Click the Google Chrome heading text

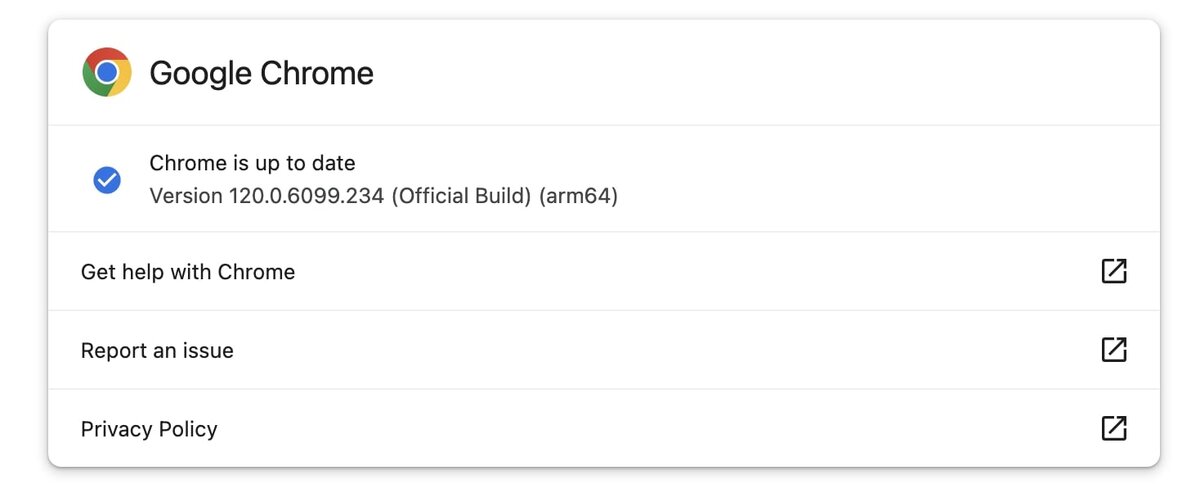[261, 73]
